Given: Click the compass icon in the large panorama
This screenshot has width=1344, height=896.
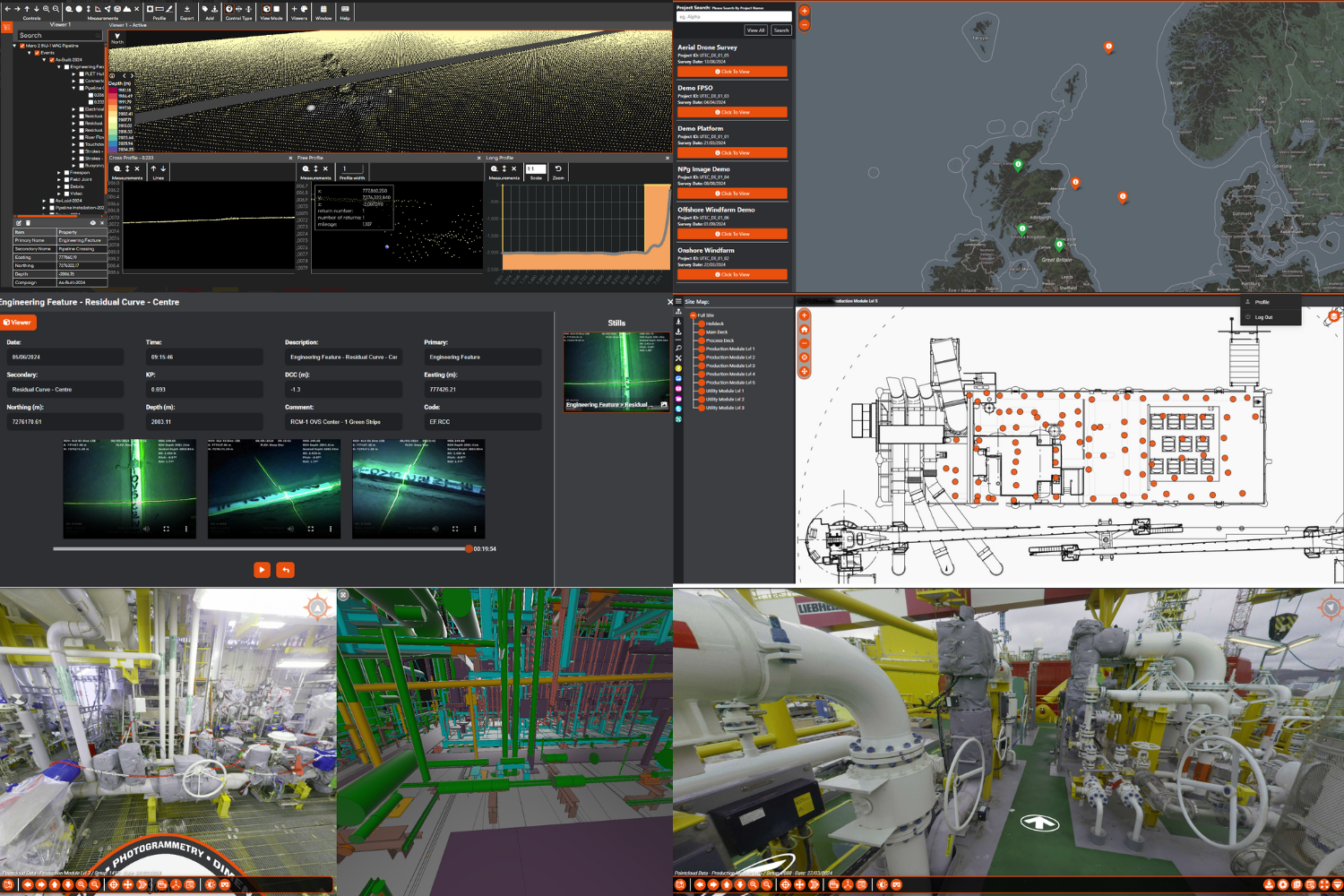Looking at the screenshot, I should pos(1331,607).
